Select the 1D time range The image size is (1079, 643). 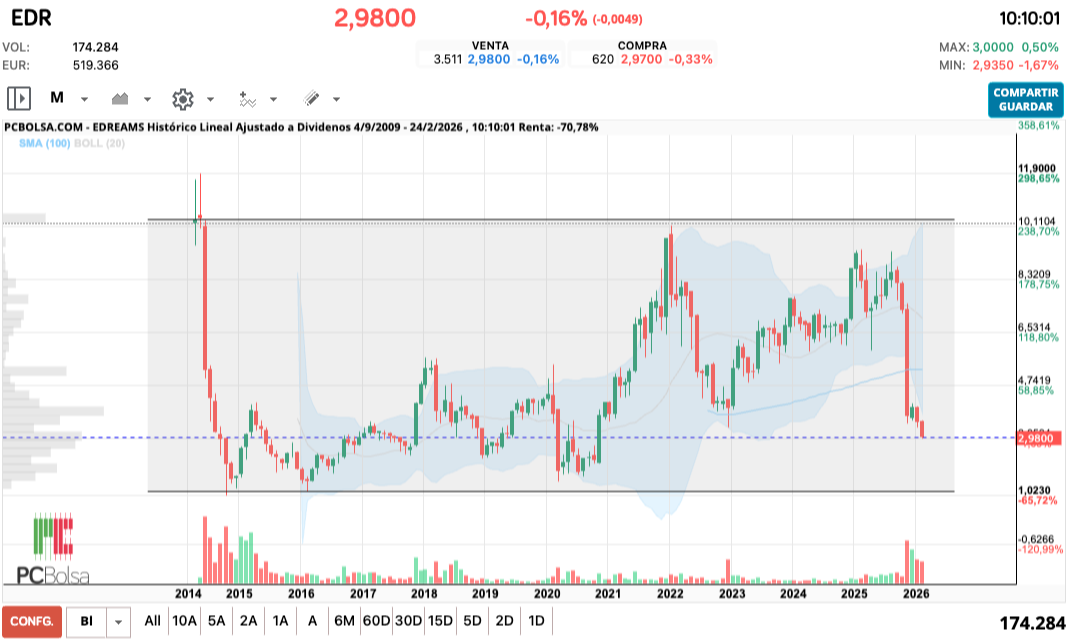point(536,621)
